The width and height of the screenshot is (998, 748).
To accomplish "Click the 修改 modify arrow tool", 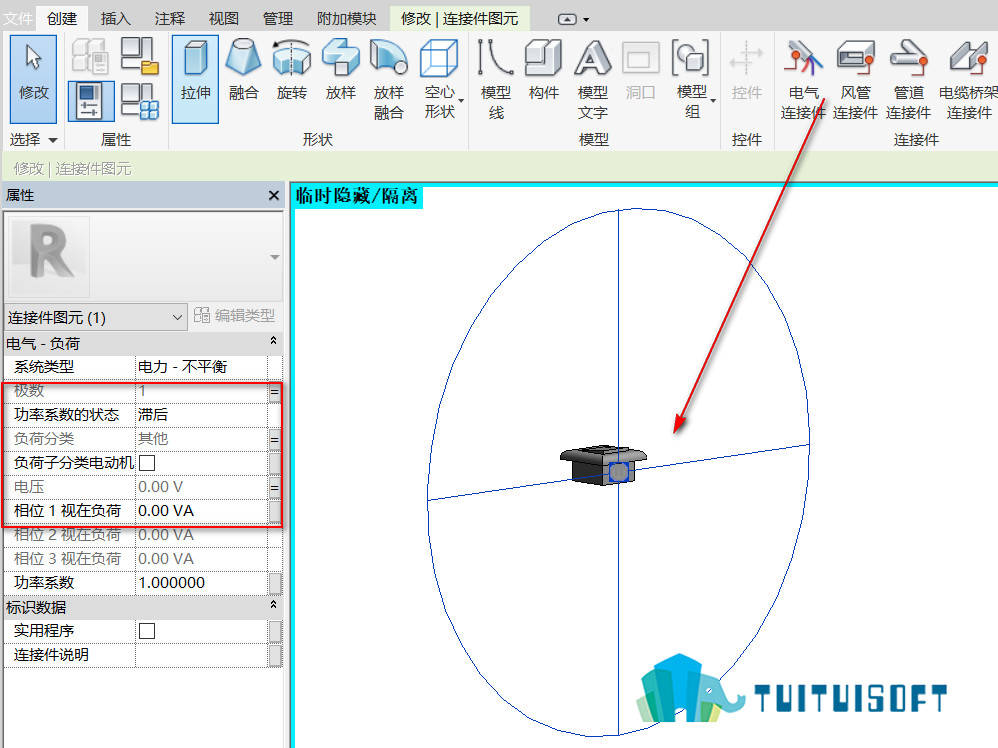I will coord(33,78).
